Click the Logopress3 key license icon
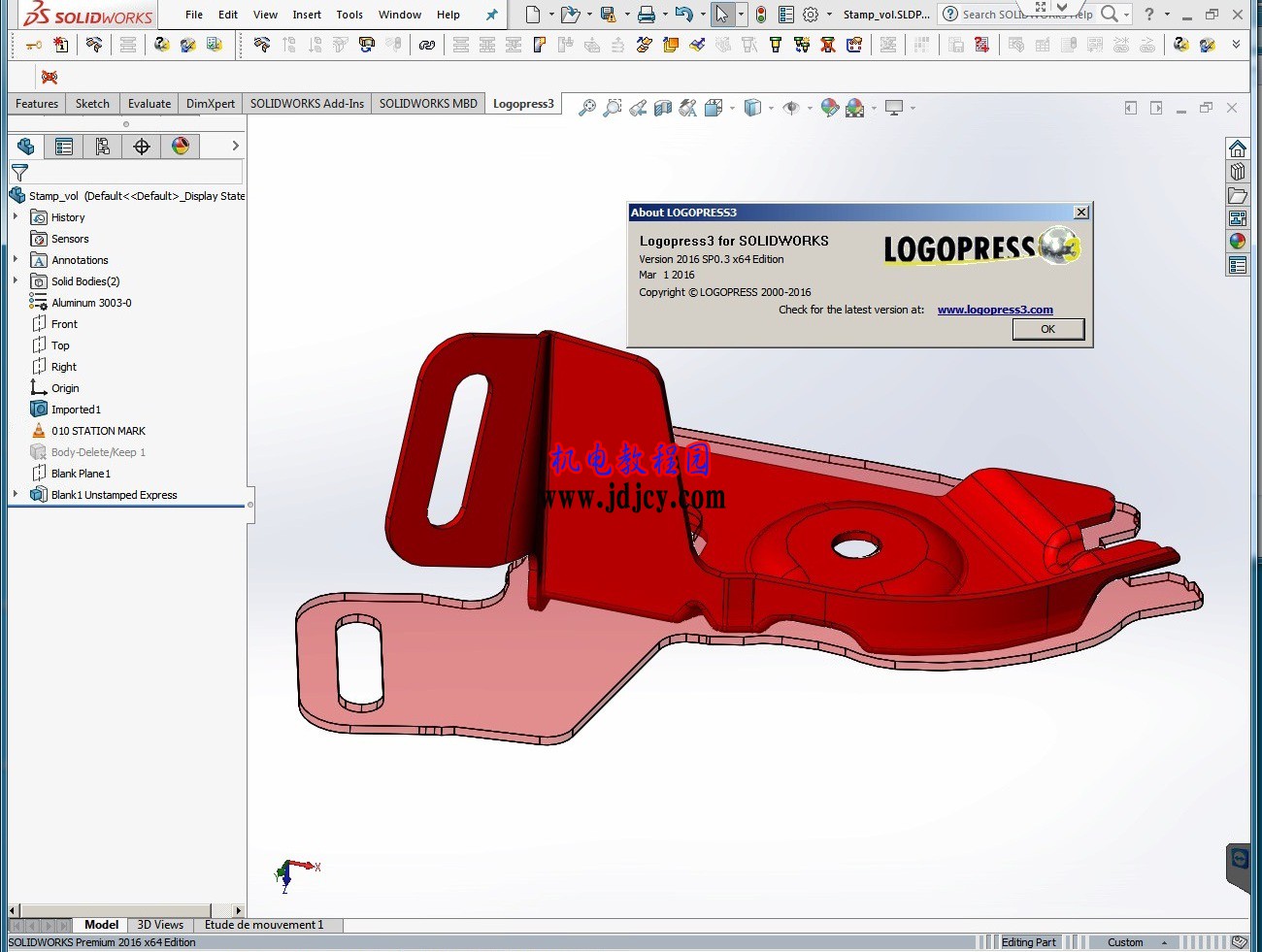 [33, 45]
